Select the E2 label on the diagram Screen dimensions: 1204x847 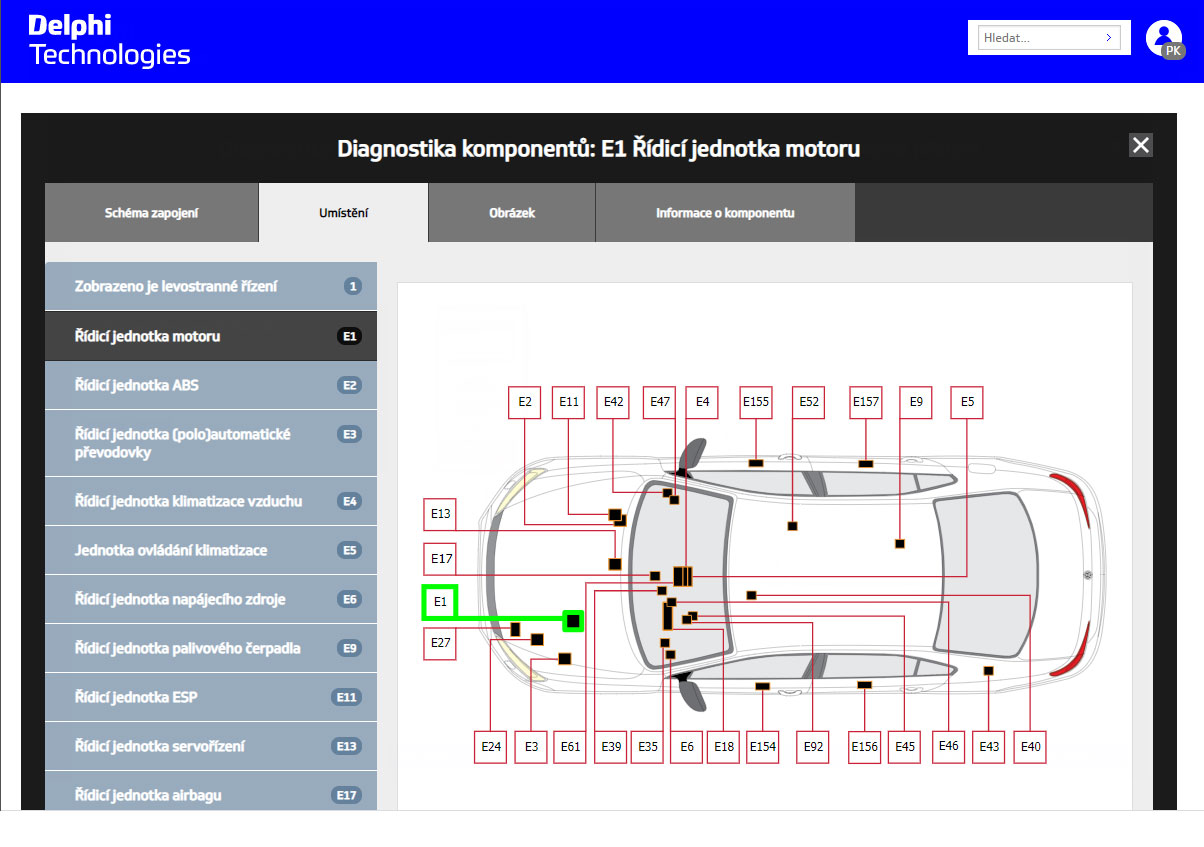(525, 402)
